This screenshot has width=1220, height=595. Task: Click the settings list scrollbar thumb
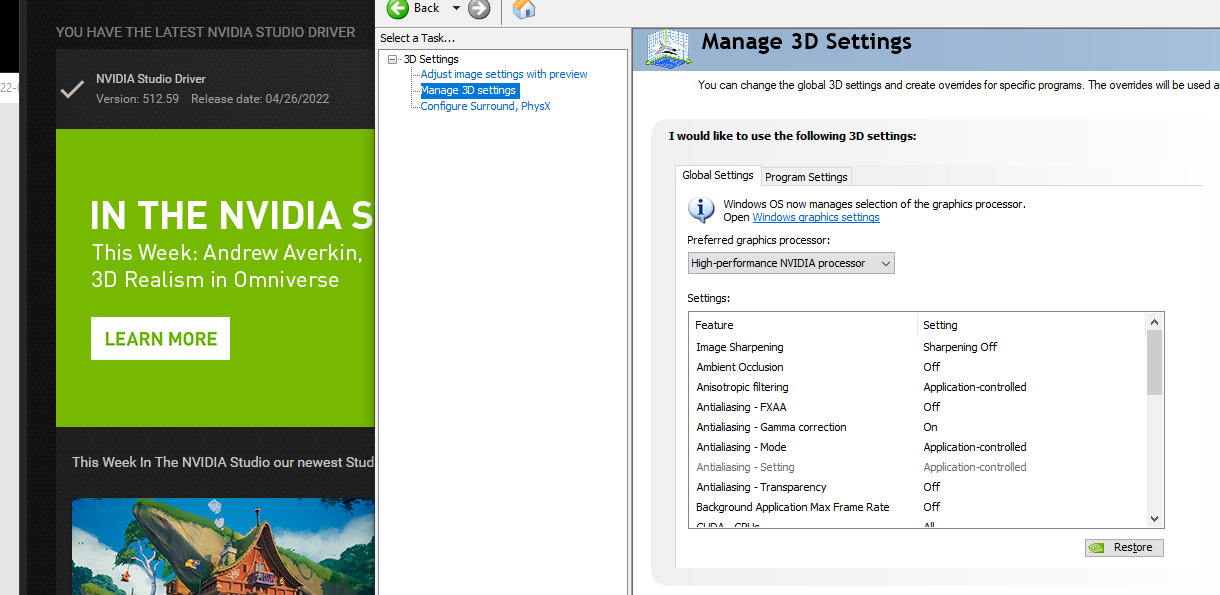(1154, 362)
